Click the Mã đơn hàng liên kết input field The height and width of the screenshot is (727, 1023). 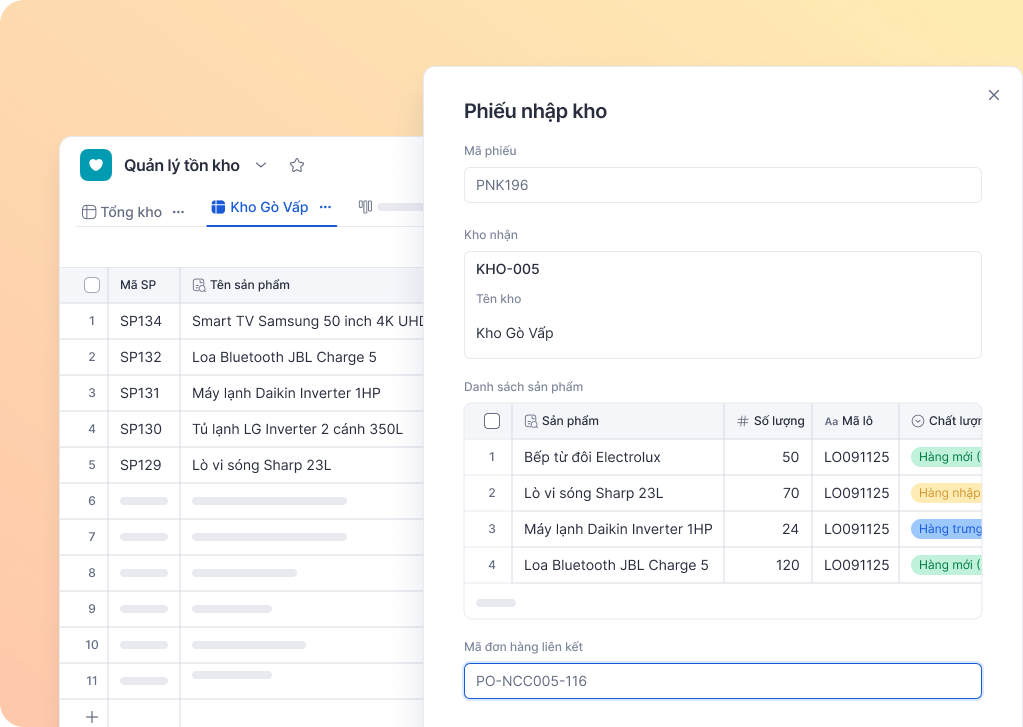[723, 681]
